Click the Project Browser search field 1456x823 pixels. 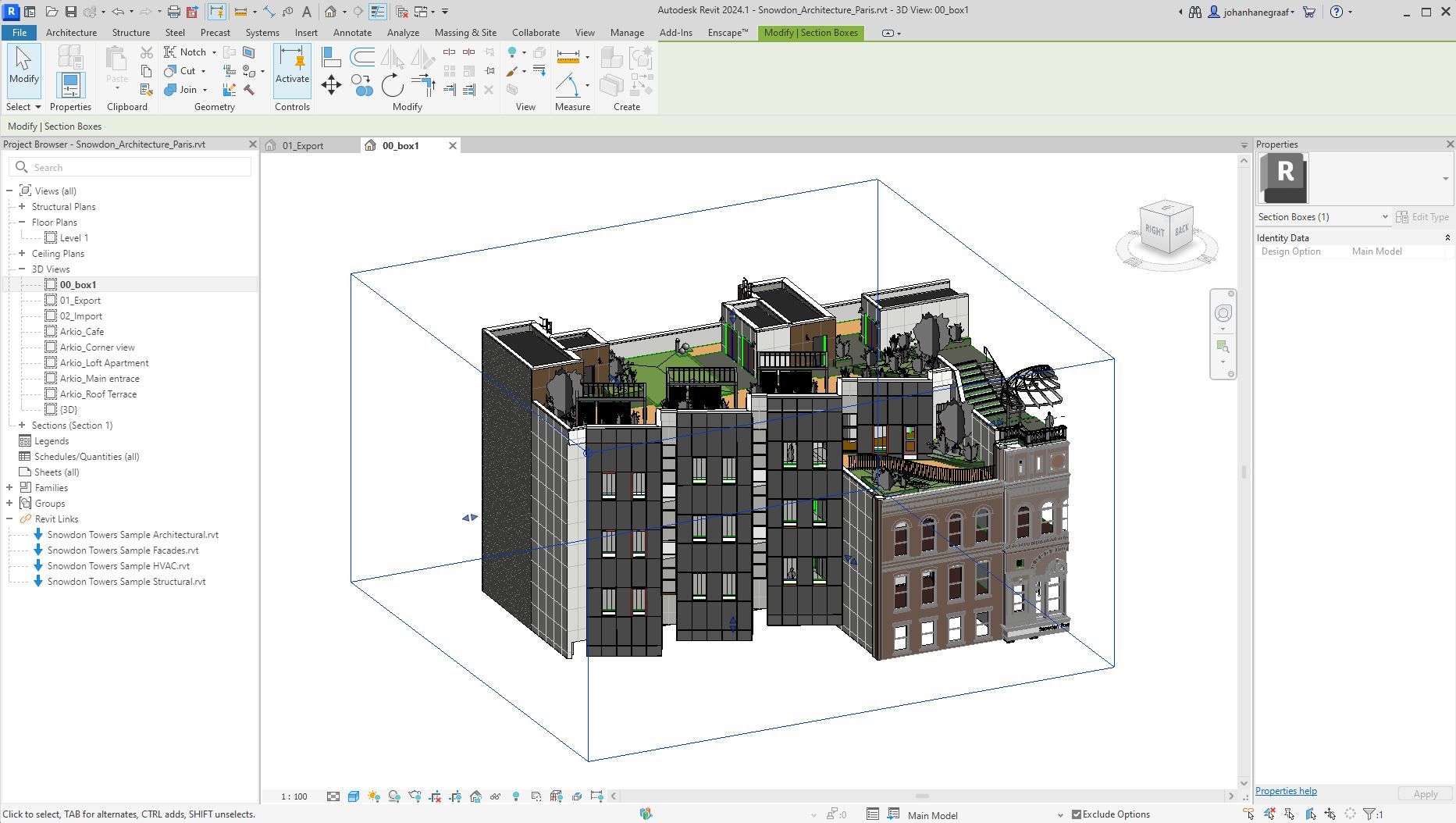[130, 167]
